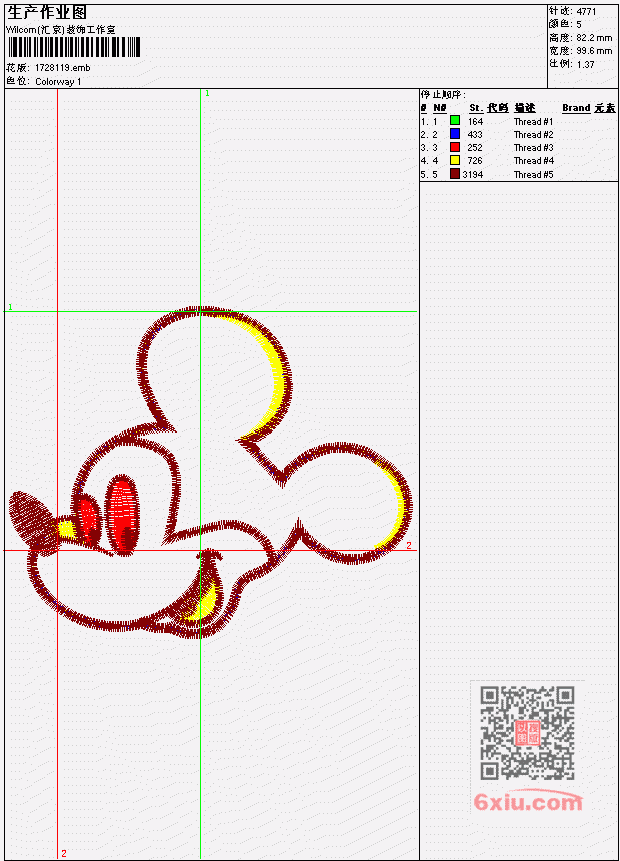Click the stitch count 726
The width and height of the screenshot is (620, 861).
[475, 161]
